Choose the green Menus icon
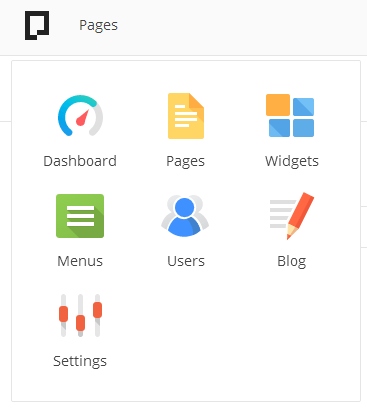Image resolution: width=367 pixels, height=414 pixels. pos(80,216)
